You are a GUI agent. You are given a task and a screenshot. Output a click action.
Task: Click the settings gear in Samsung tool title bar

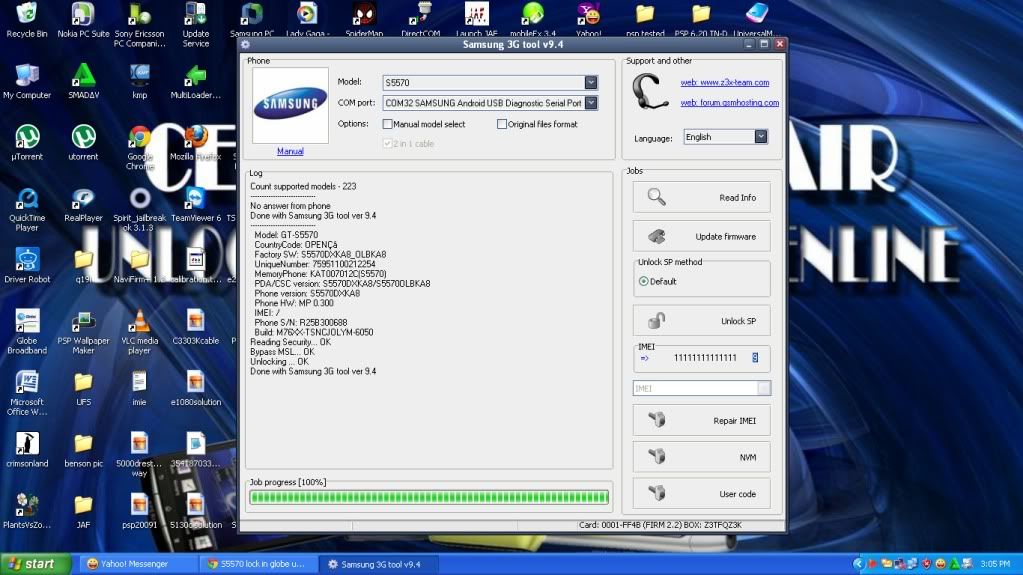click(x=245, y=44)
